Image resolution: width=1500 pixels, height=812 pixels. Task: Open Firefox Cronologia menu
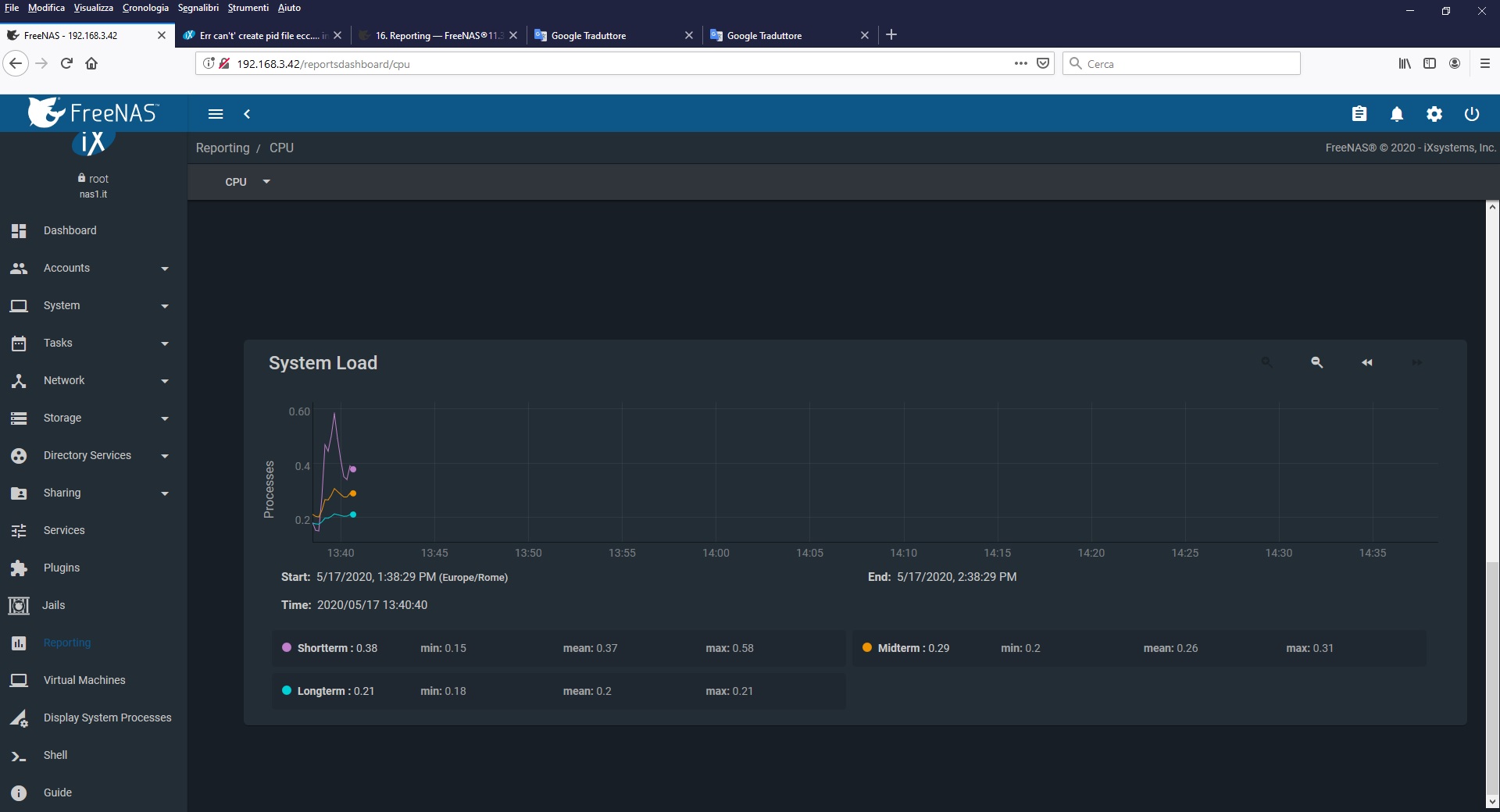pyautogui.click(x=145, y=8)
